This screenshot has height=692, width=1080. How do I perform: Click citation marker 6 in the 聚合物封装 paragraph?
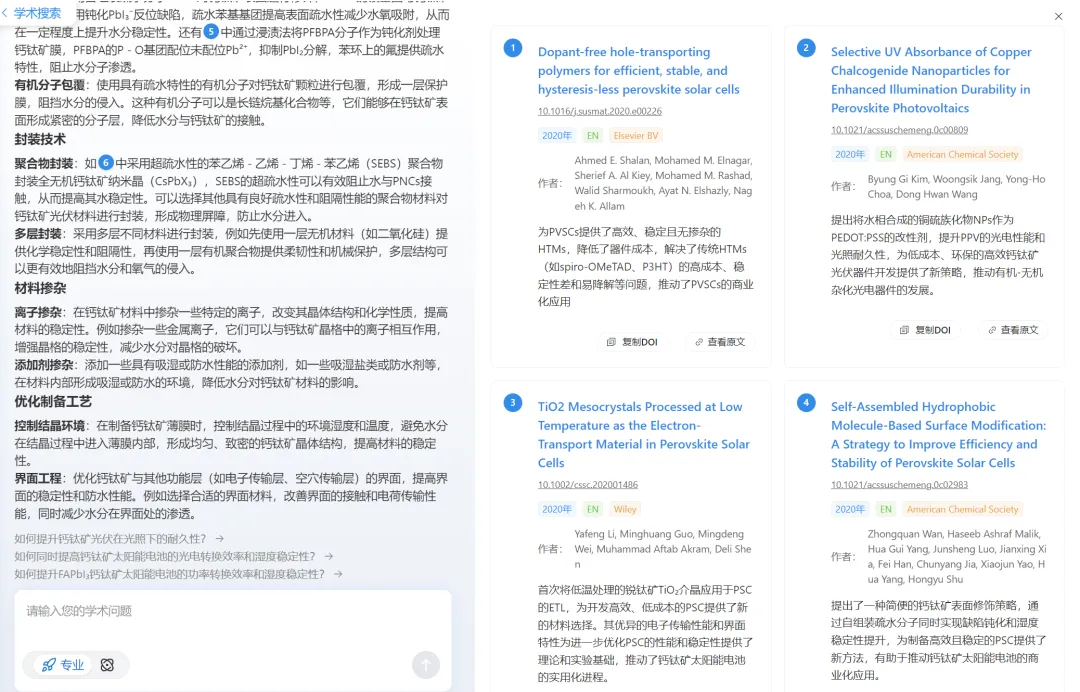click(x=106, y=162)
